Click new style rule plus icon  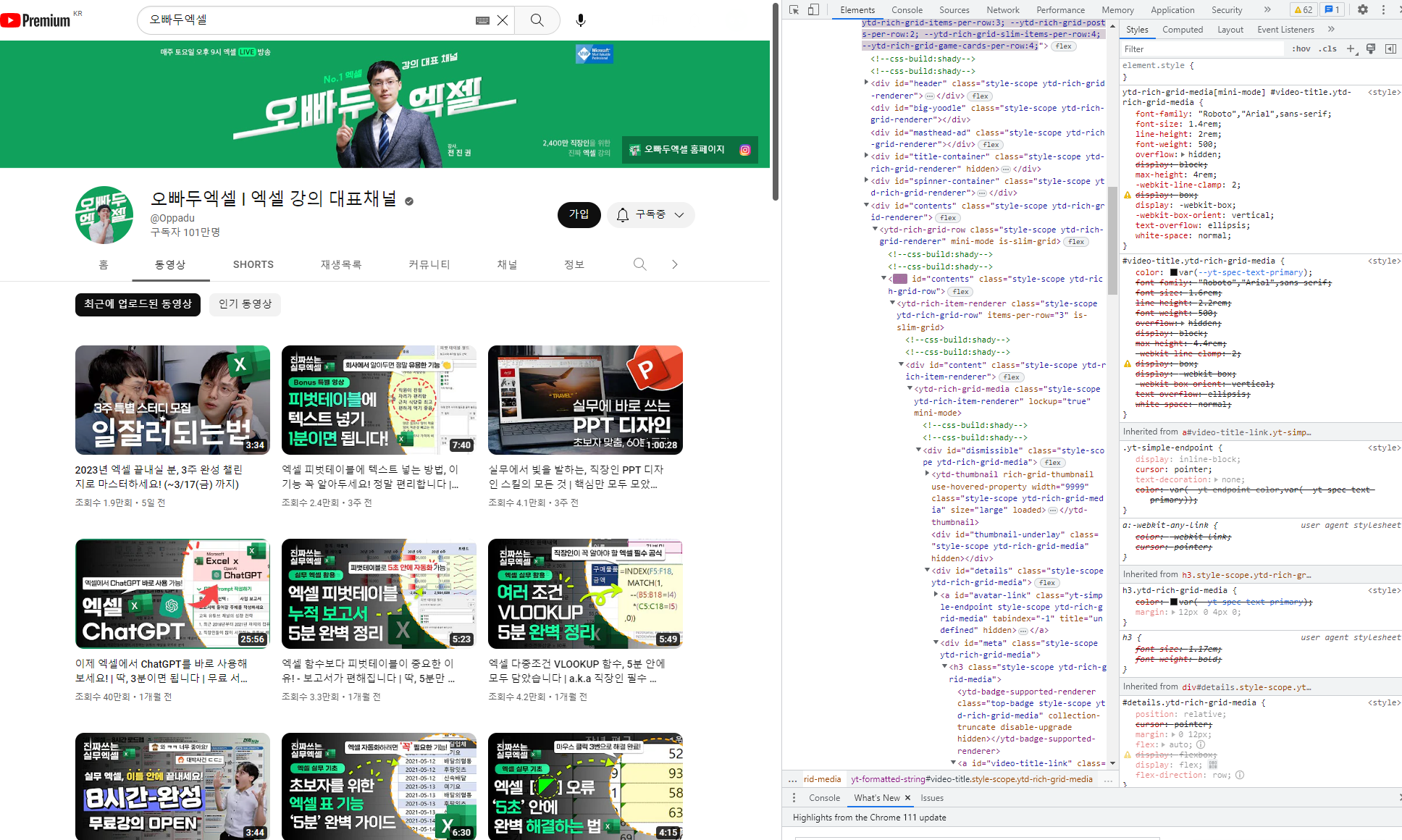tap(1351, 49)
